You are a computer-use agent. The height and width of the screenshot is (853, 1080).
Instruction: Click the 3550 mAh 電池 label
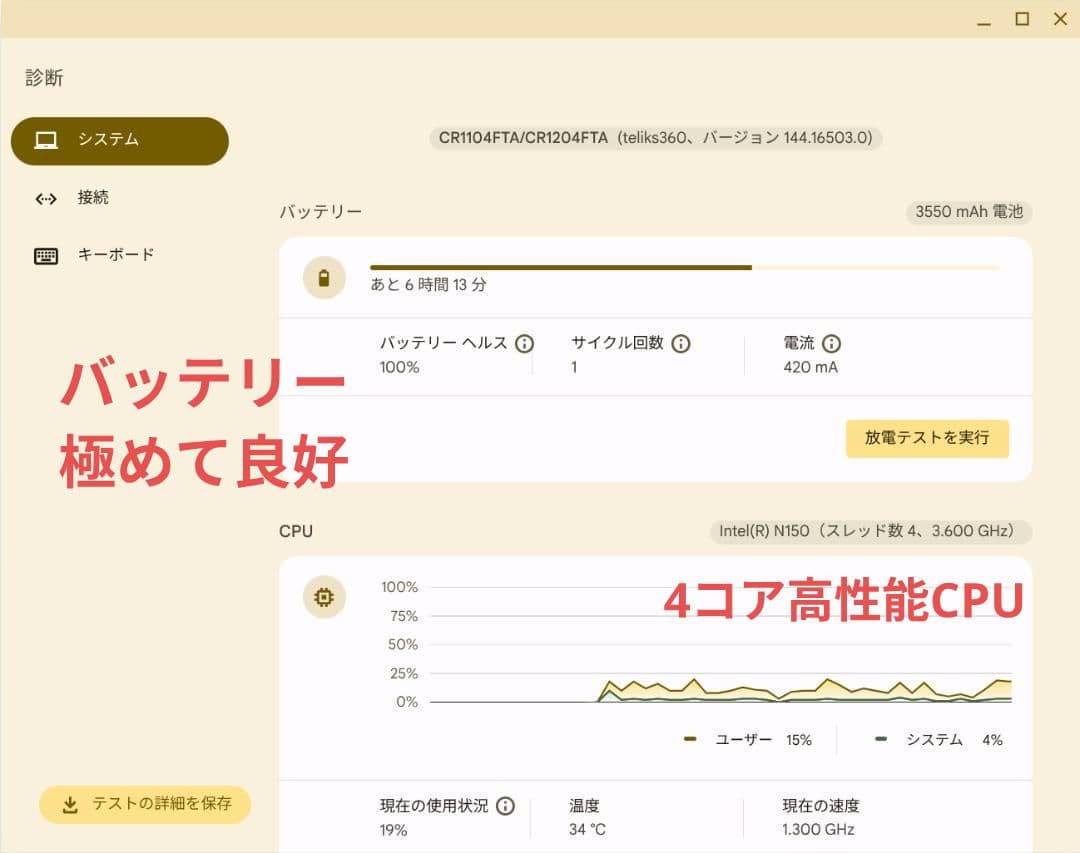[x=969, y=212]
